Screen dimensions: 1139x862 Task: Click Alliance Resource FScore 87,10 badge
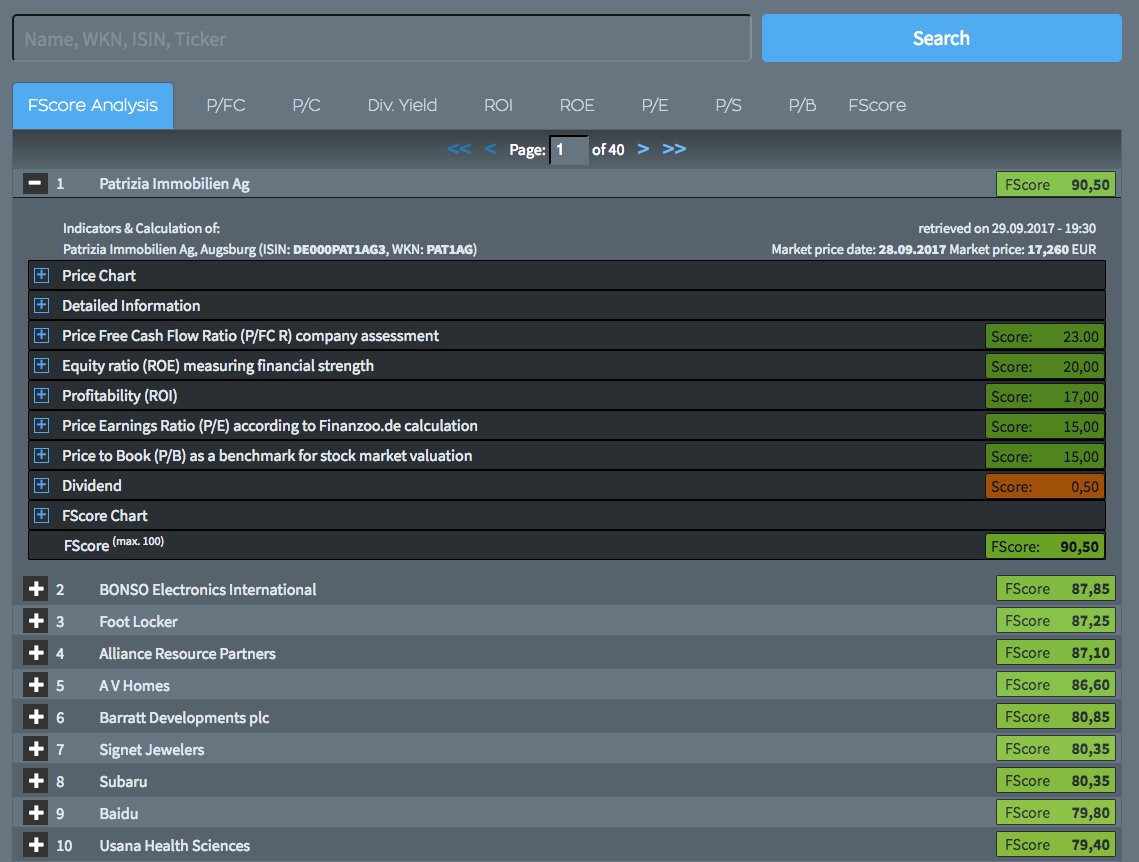click(1055, 652)
